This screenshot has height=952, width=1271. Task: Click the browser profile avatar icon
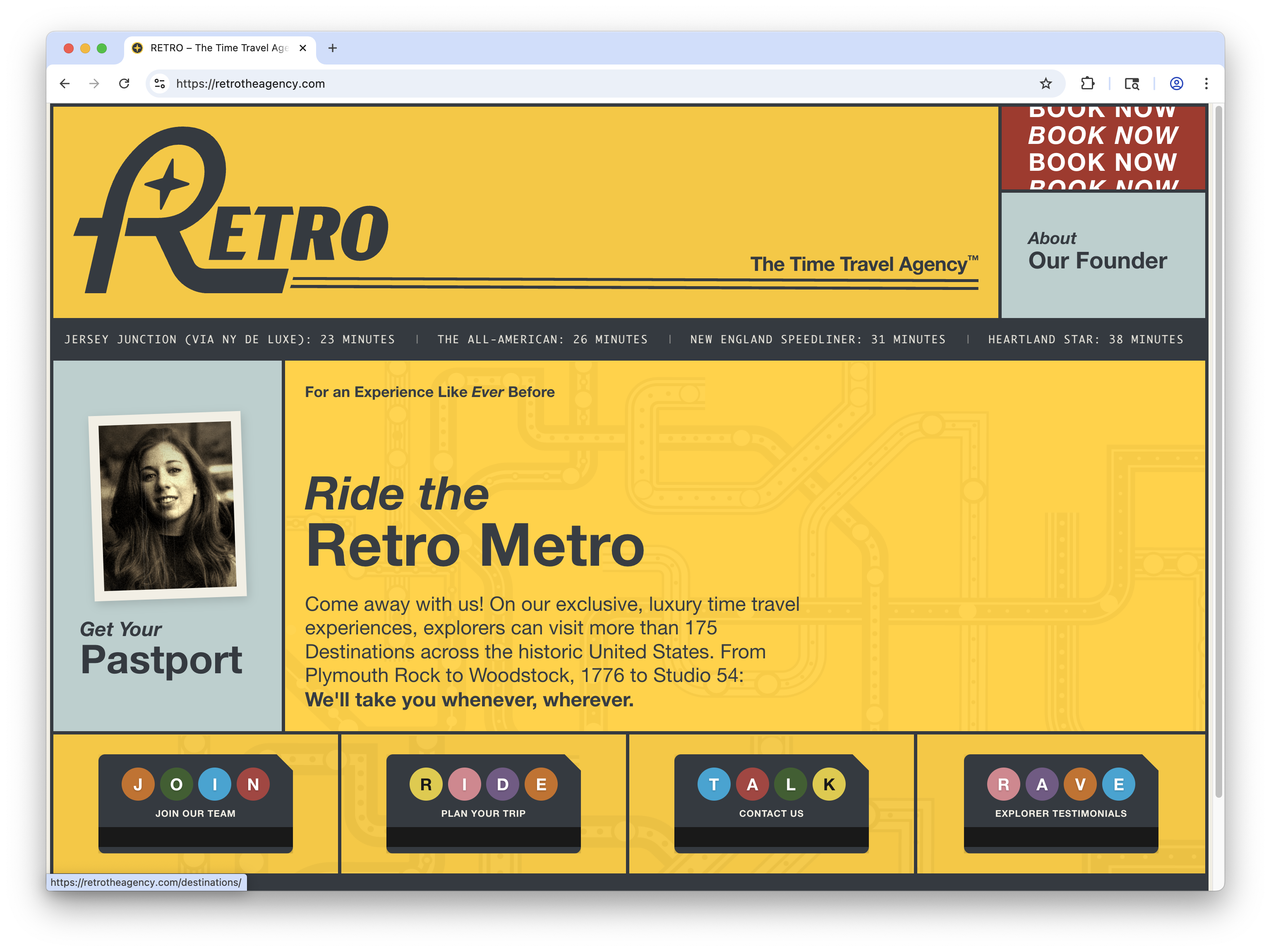(1176, 84)
